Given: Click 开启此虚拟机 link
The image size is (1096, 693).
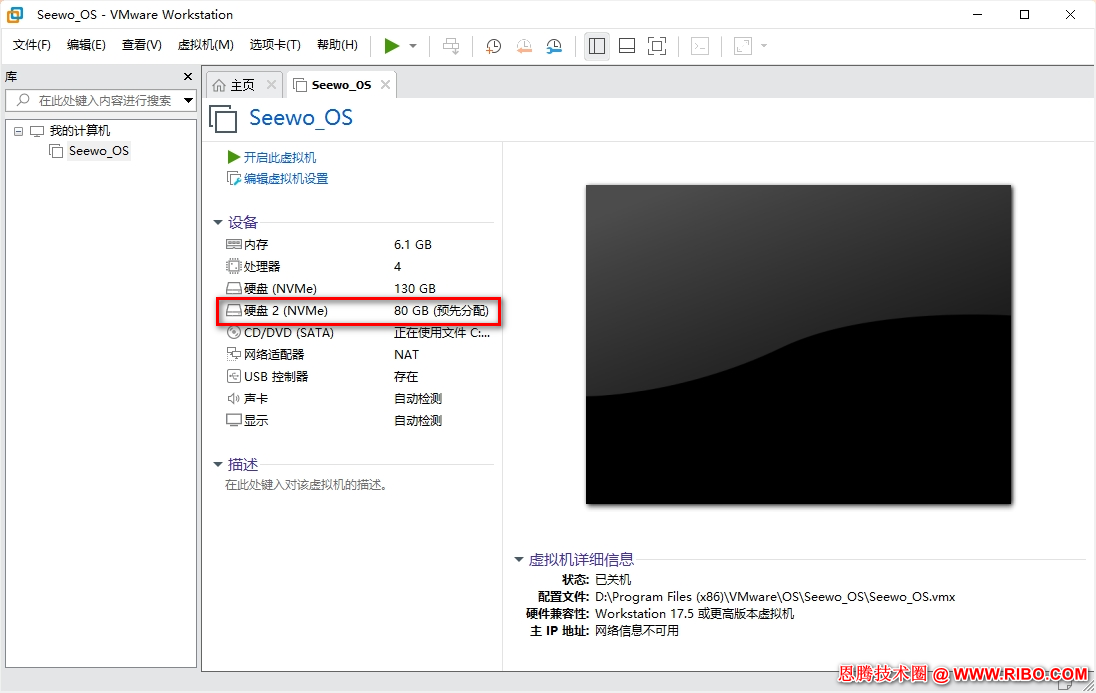Looking at the screenshot, I should pyautogui.click(x=280, y=157).
